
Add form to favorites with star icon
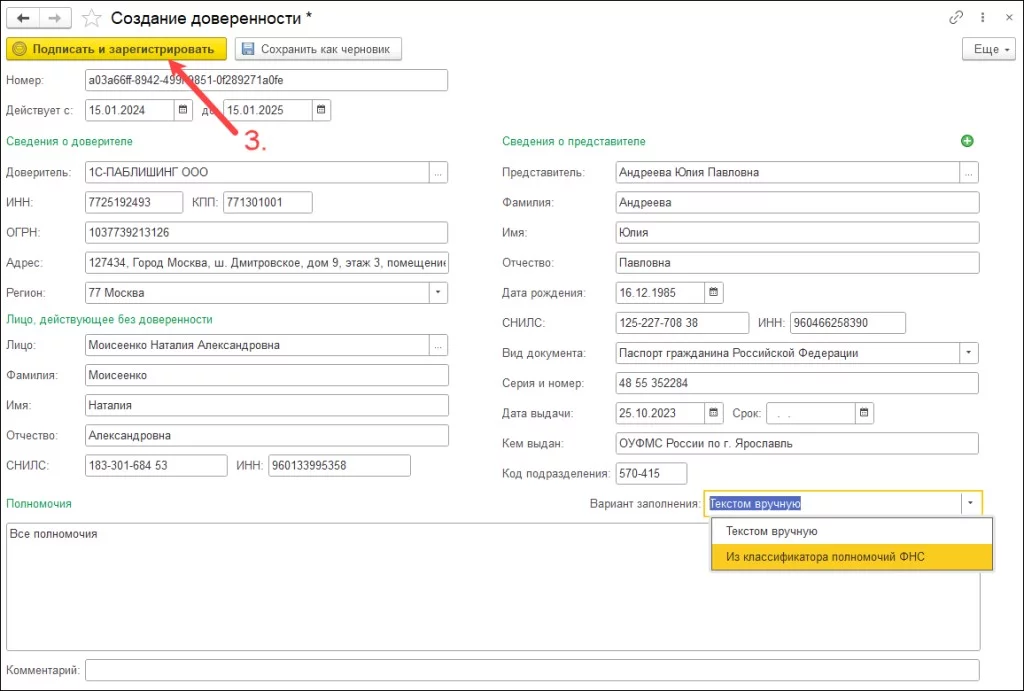point(91,18)
